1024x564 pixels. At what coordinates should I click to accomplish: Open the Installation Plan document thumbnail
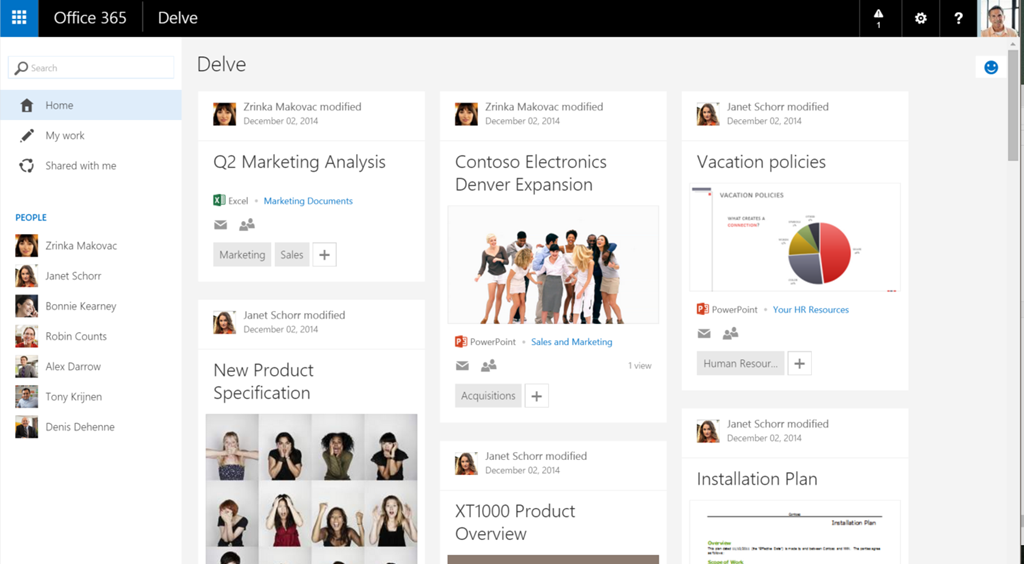(795, 532)
